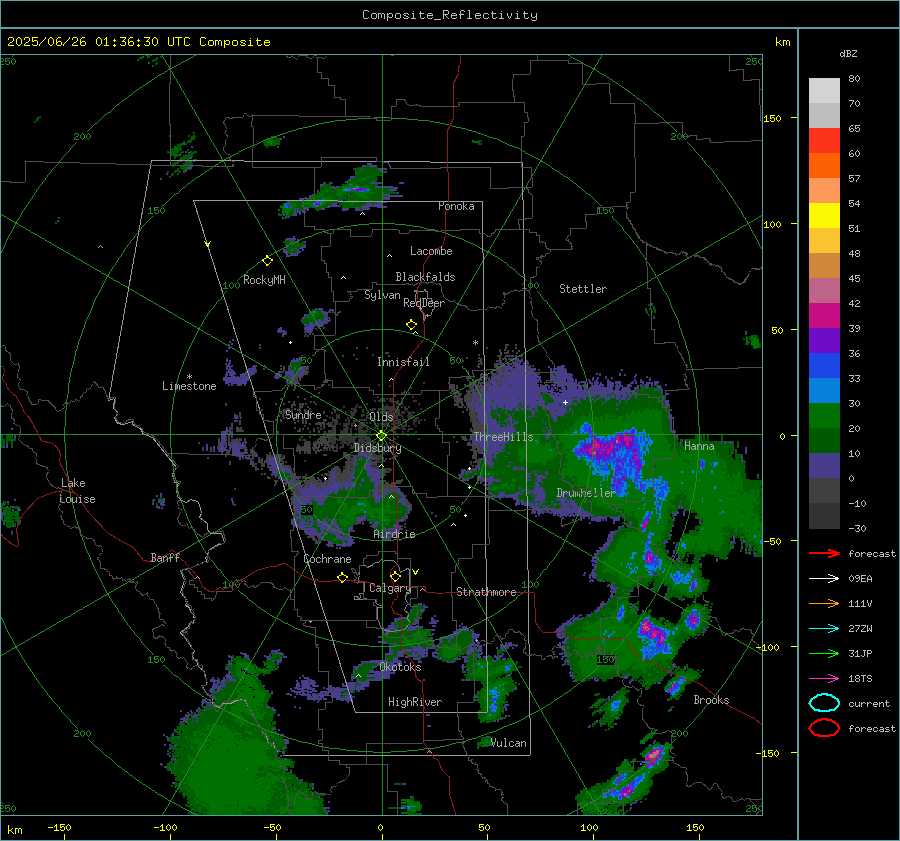Click the Lacombe city label
This screenshot has height=841, width=900.
(x=431, y=251)
